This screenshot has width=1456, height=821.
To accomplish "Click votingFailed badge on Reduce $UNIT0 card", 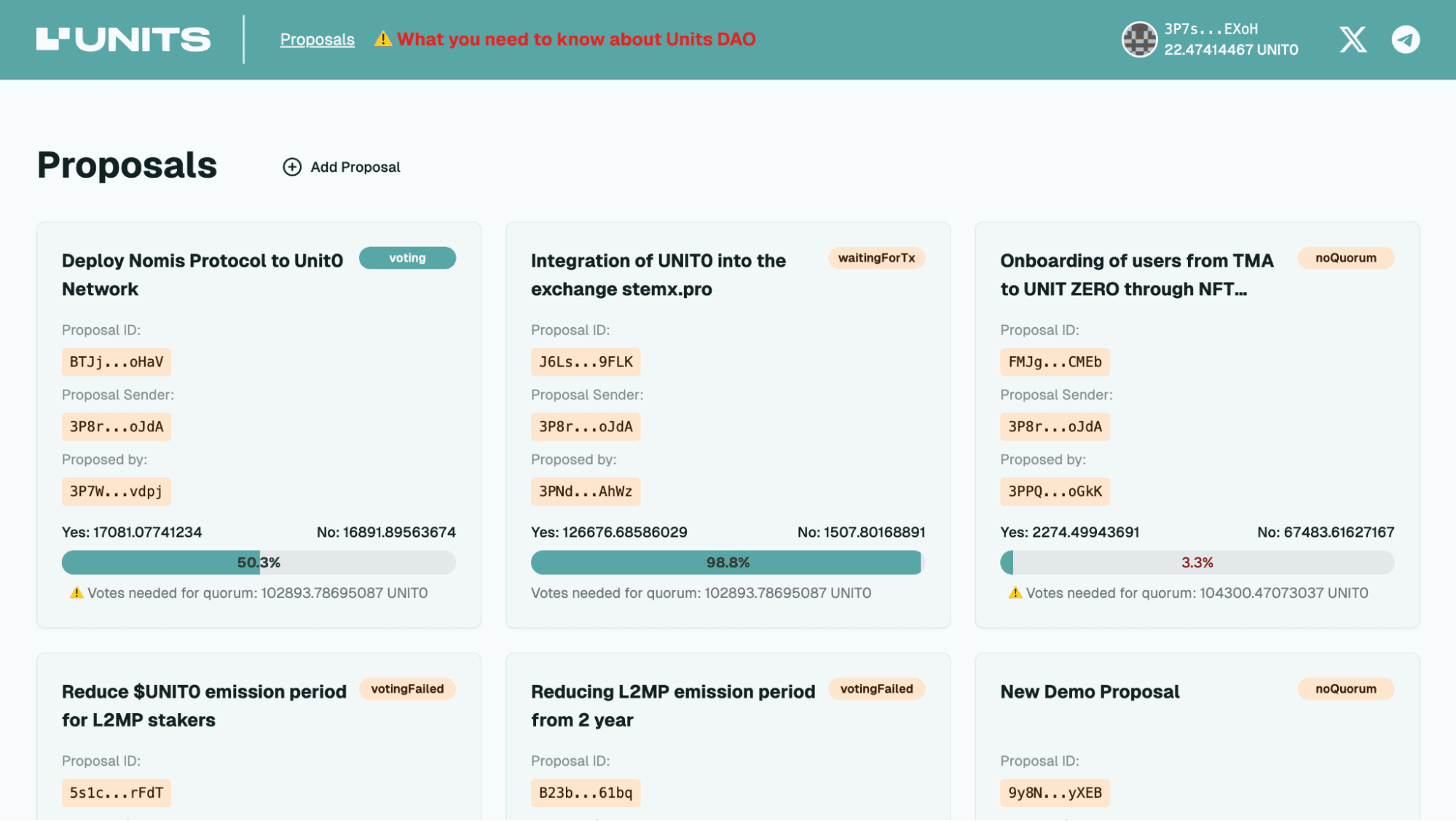I will click(x=407, y=689).
